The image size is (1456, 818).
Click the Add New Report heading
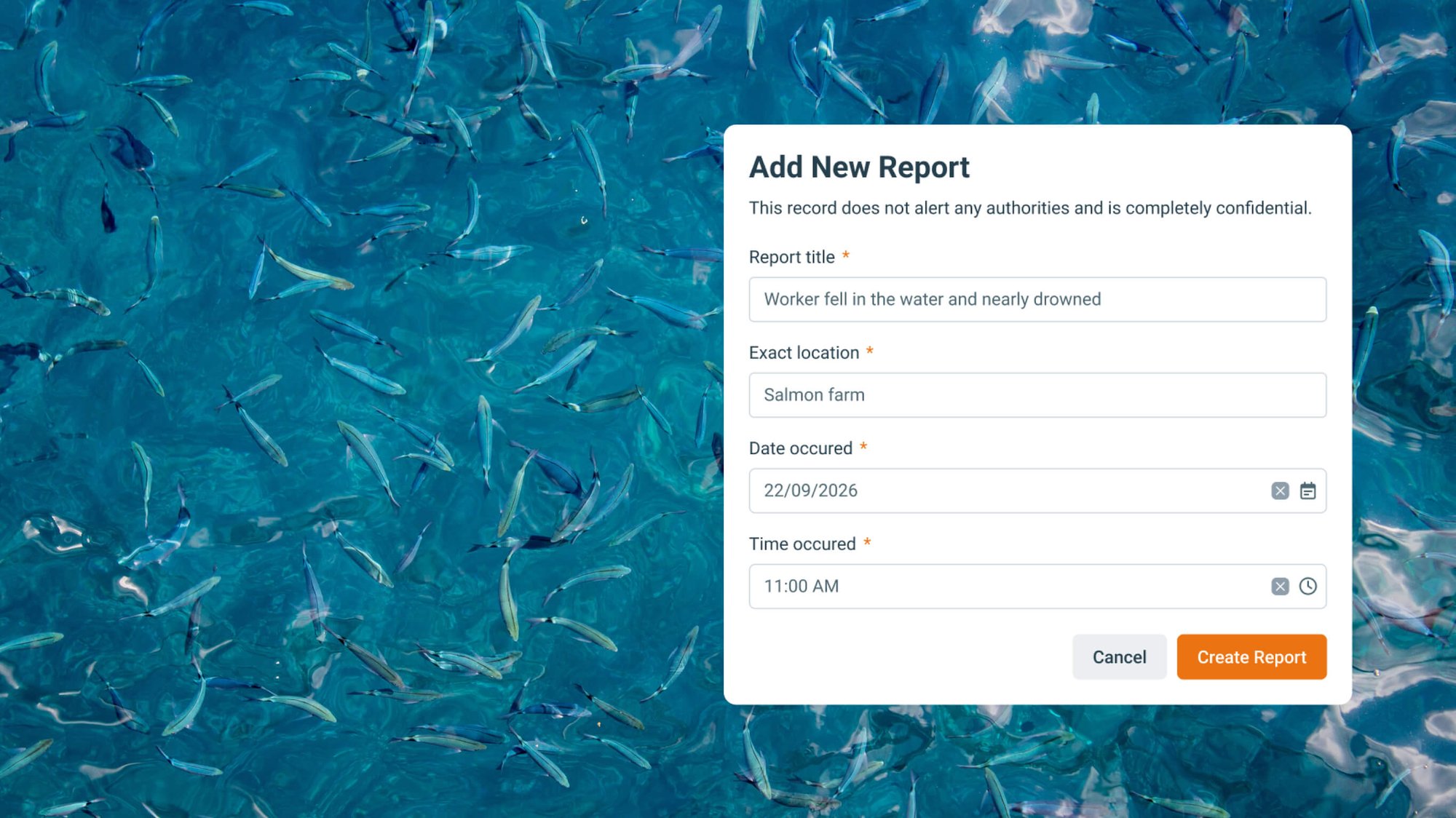pos(859,167)
